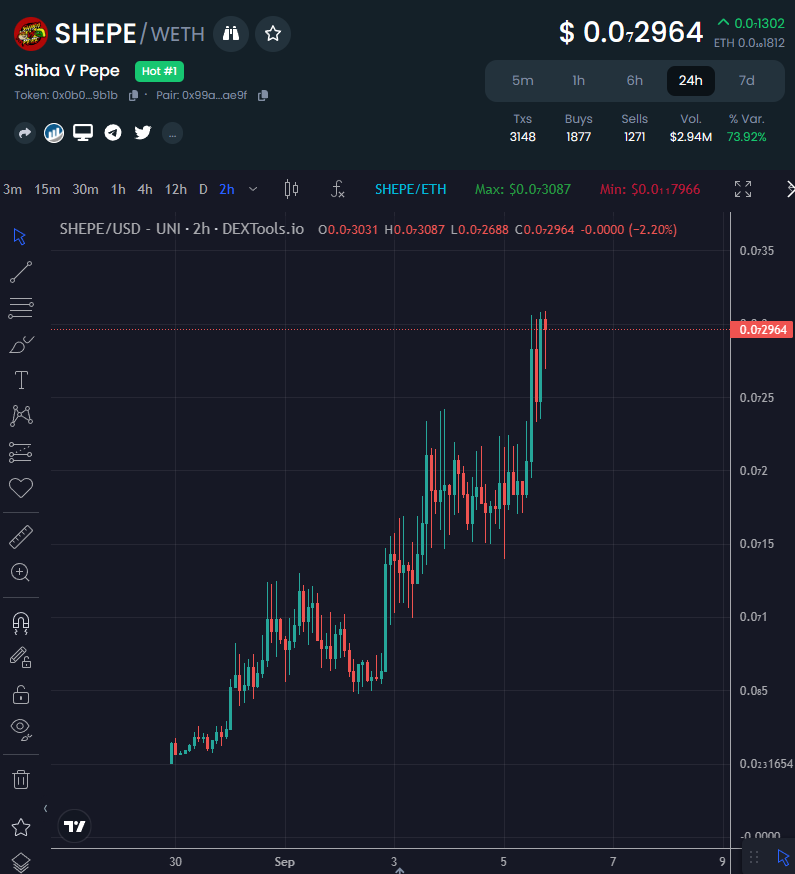The width and height of the screenshot is (795, 874).
Task: Switch chart to 30m interval
Action: pyautogui.click(x=85, y=190)
